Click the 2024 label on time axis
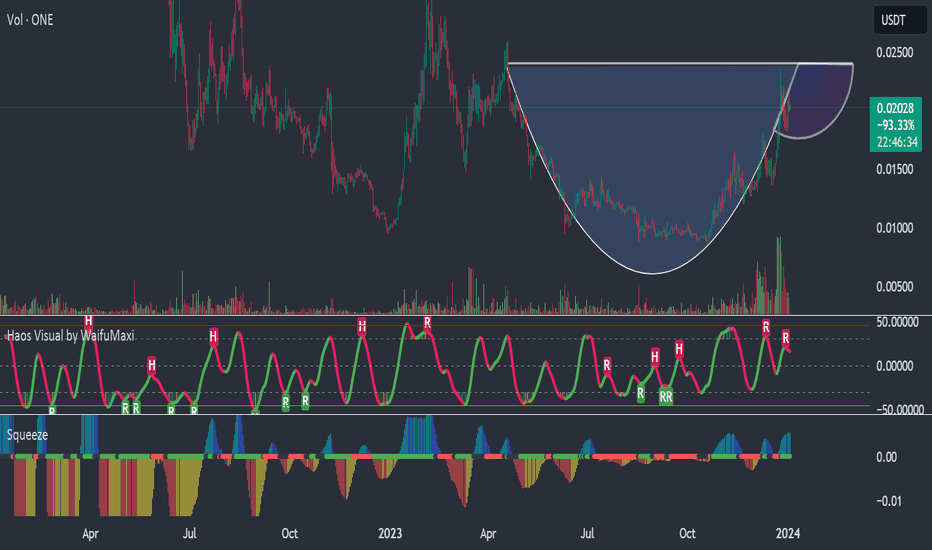Image resolution: width=932 pixels, height=550 pixels. click(788, 533)
